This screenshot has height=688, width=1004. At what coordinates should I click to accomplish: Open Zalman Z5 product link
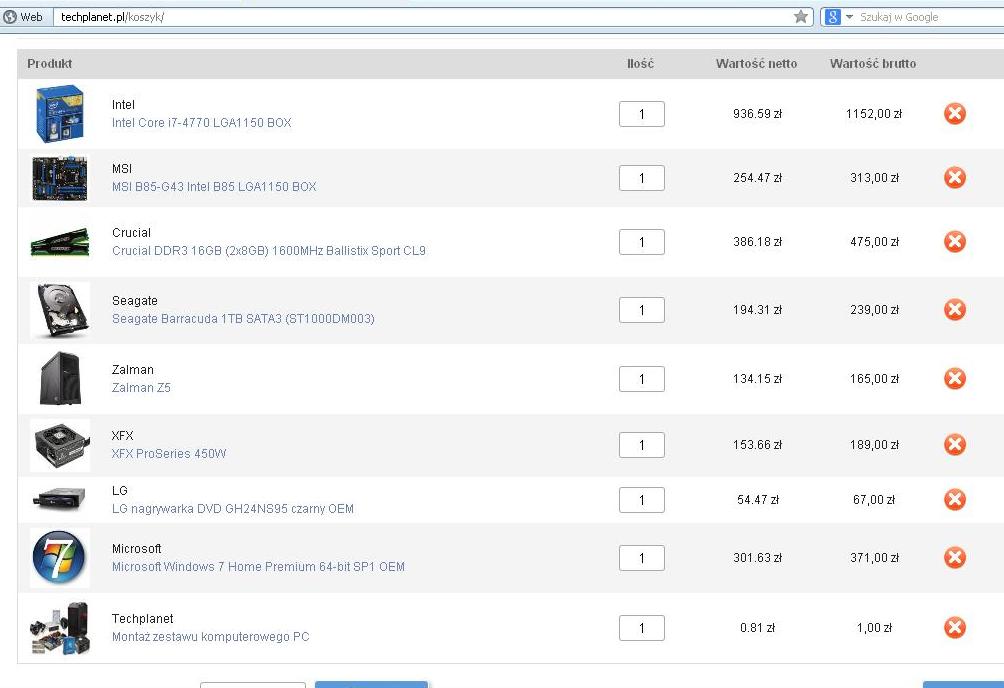pos(142,388)
